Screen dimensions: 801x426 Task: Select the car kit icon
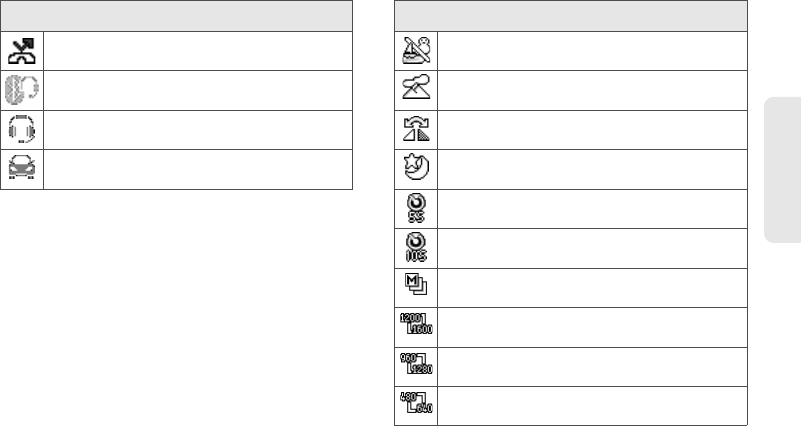point(22,168)
